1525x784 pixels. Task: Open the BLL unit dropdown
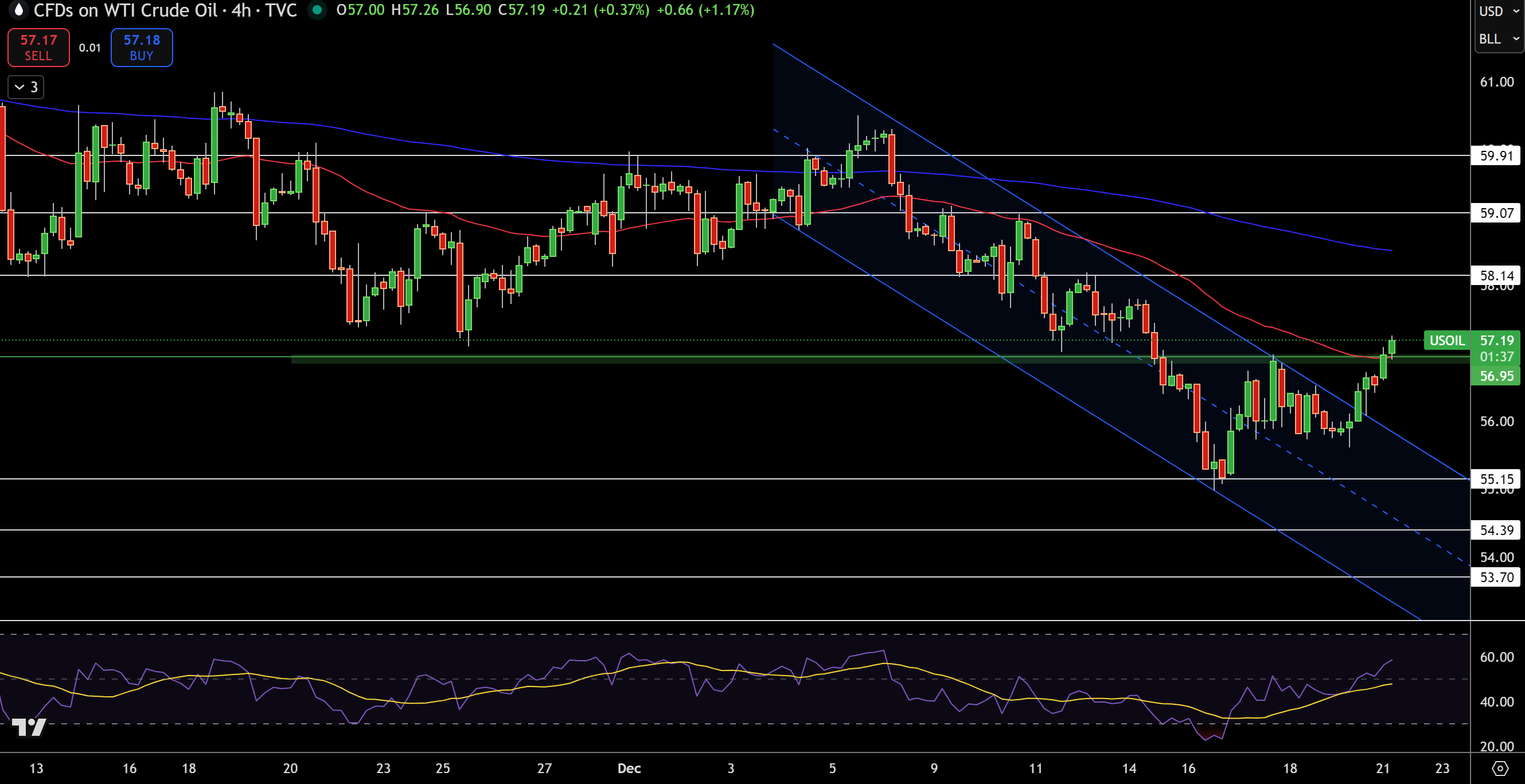(x=1498, y=39)
